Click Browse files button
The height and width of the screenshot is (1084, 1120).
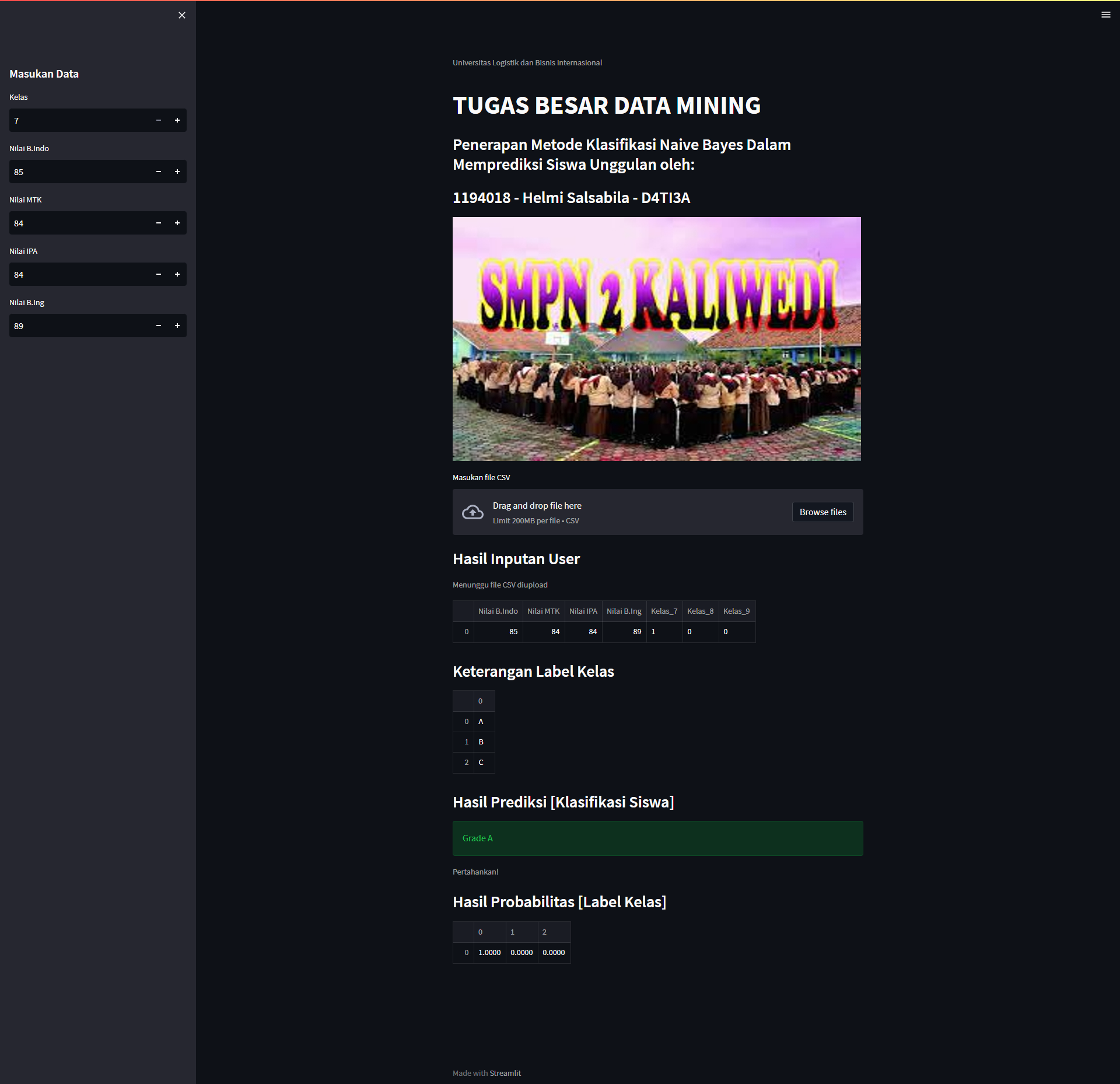pyautogui.click(x=822, y=512)
